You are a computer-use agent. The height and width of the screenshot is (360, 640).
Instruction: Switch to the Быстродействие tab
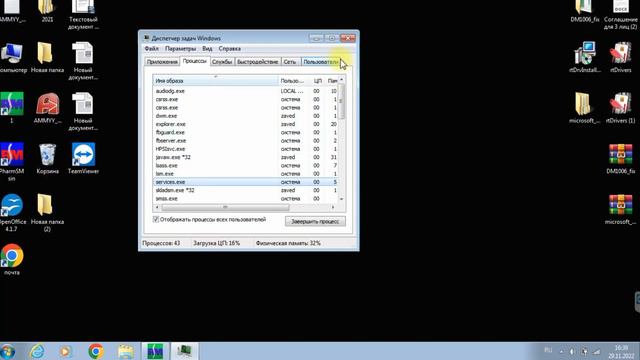258,62
